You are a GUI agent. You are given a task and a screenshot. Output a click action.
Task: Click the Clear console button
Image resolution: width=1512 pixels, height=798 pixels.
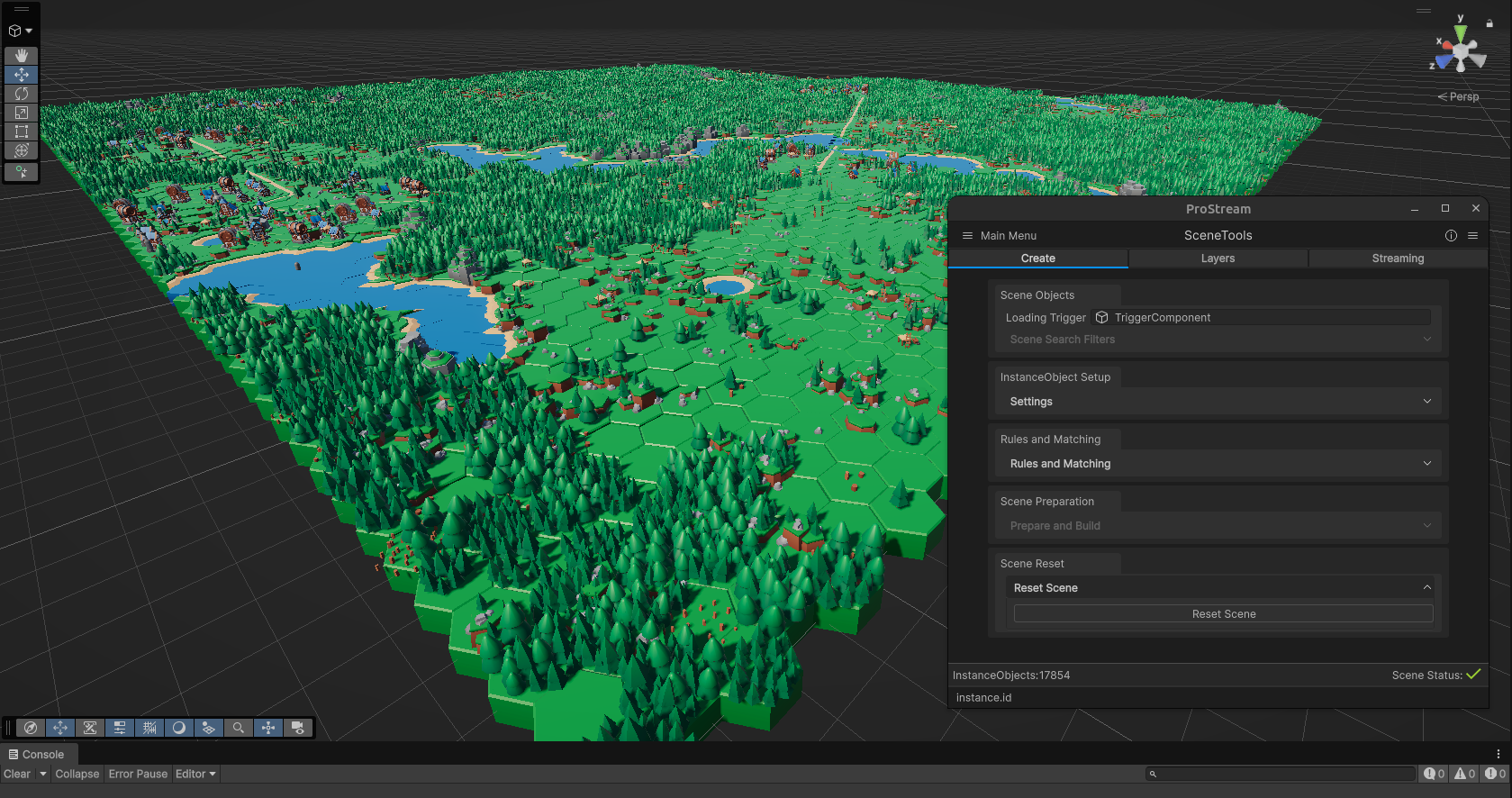click(x=17, y=774)
